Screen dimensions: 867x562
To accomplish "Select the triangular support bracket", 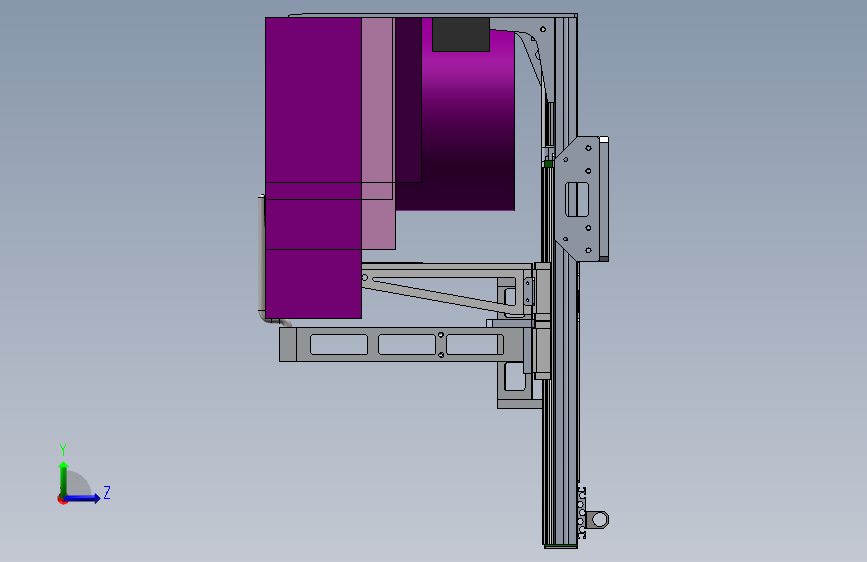I will pos(442,288).
